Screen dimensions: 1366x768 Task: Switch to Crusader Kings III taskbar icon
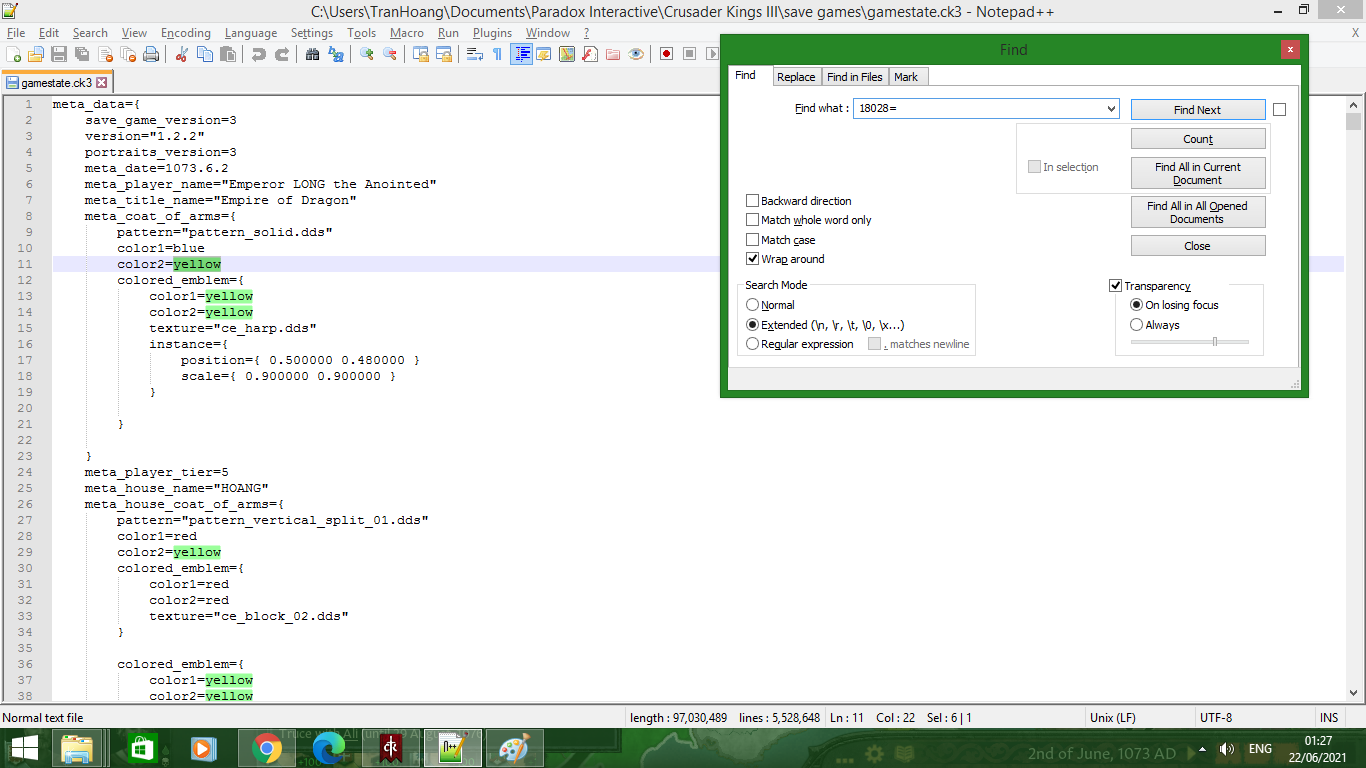tap(390, 748)
